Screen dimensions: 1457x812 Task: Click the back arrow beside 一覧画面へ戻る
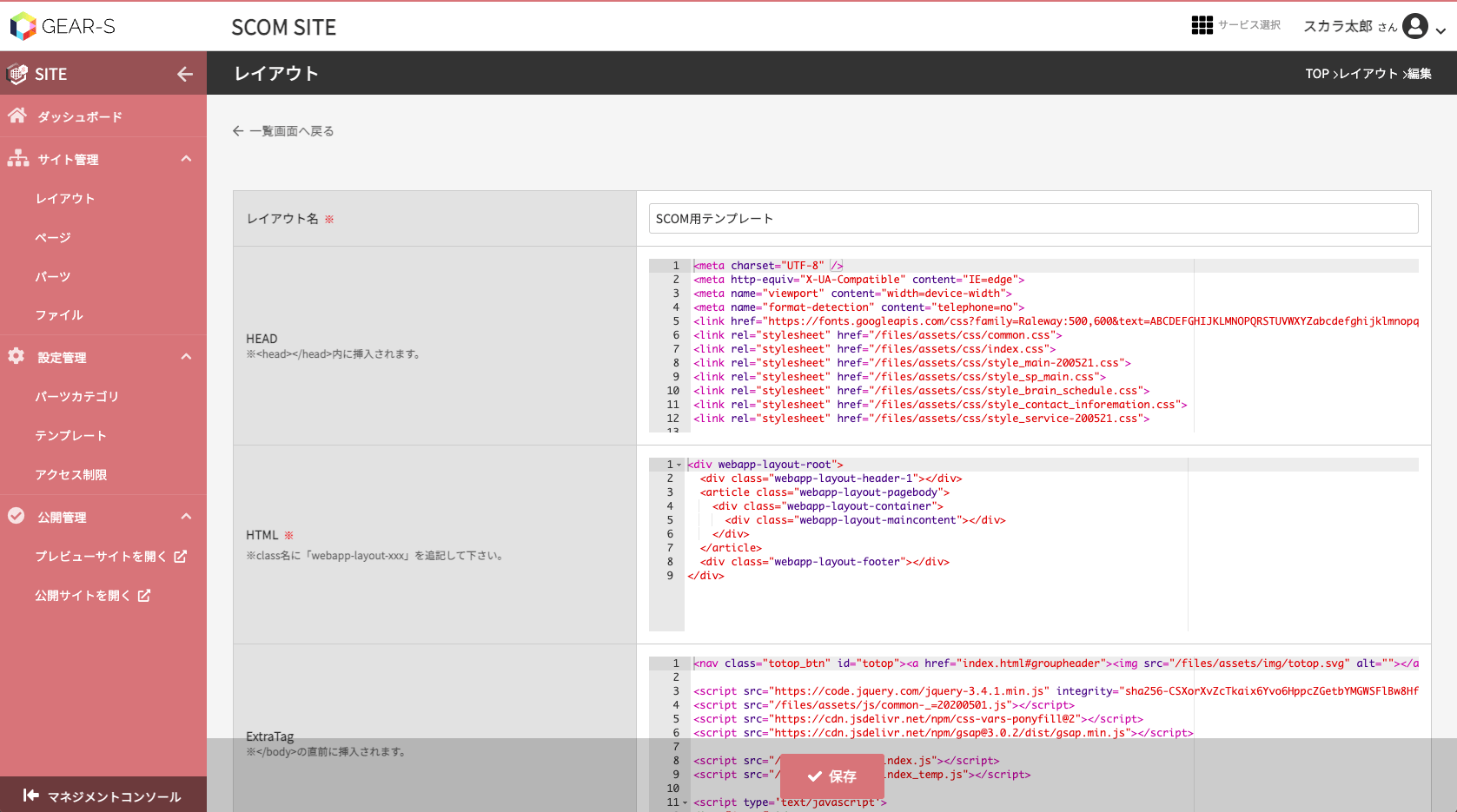click(x=238, y=131)
